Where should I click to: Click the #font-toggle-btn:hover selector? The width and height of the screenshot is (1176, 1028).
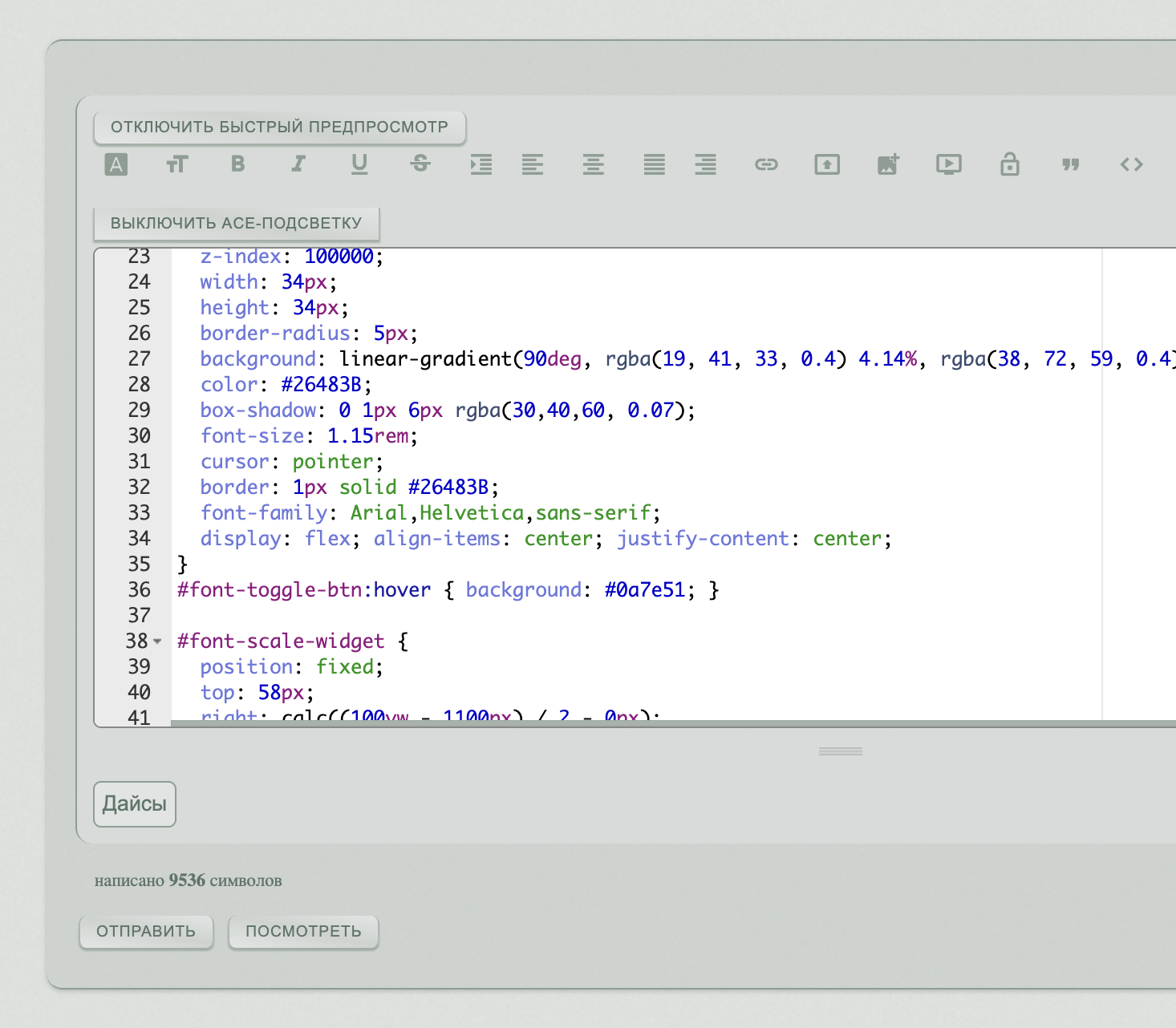(x=304, y=589)
